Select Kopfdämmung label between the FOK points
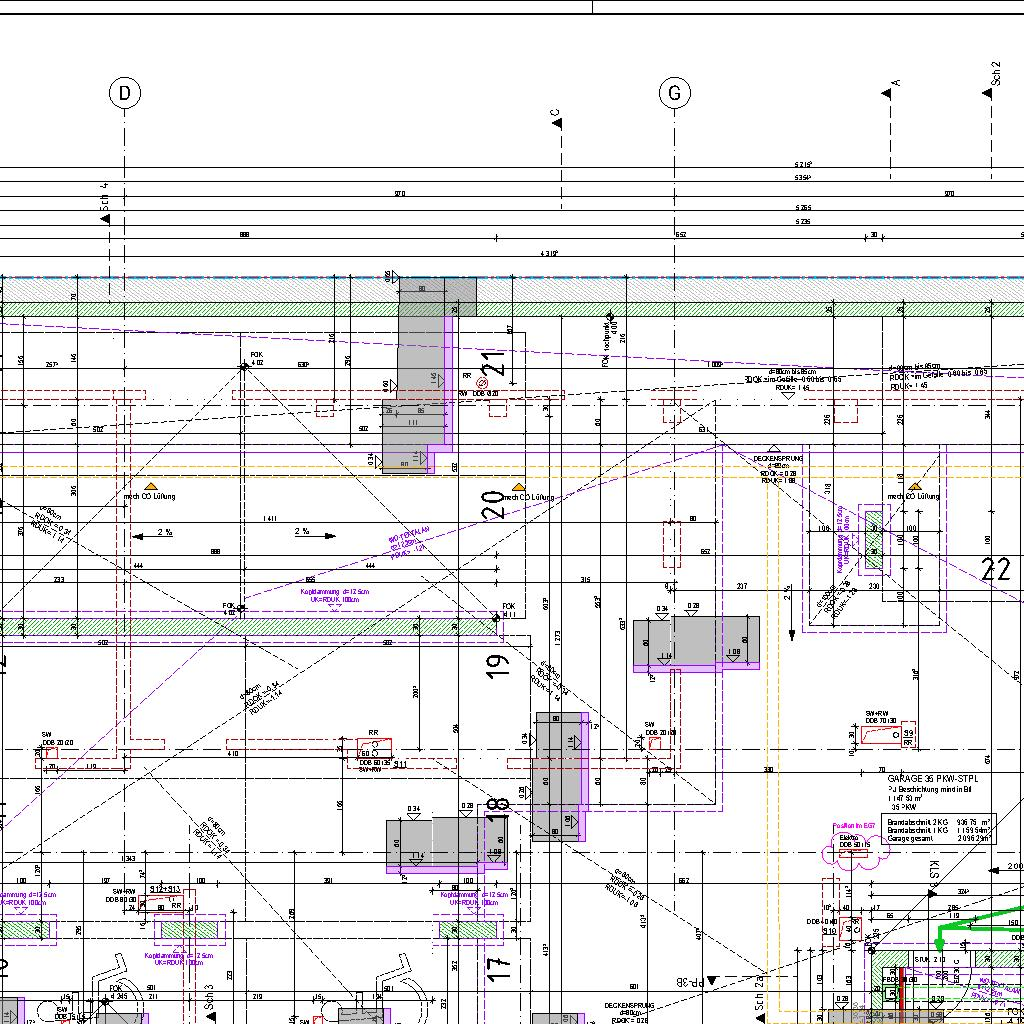 [334, 595]
